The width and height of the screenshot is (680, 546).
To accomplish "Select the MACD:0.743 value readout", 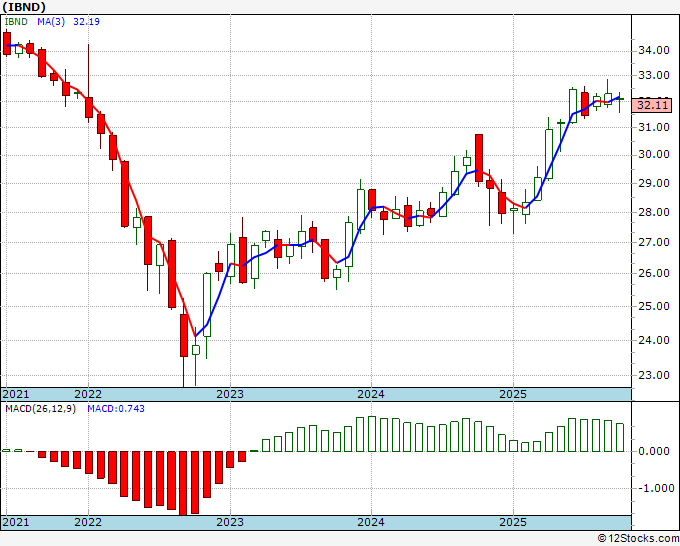I will point(116,409).
